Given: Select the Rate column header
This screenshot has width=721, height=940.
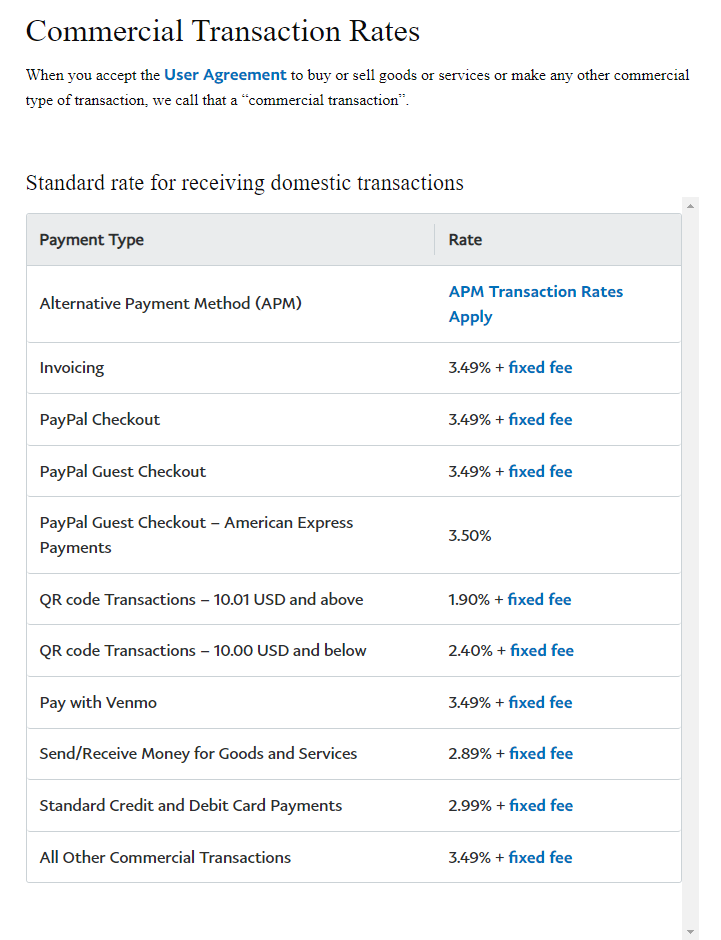Looking at the screenshot, I should point(465,240).
